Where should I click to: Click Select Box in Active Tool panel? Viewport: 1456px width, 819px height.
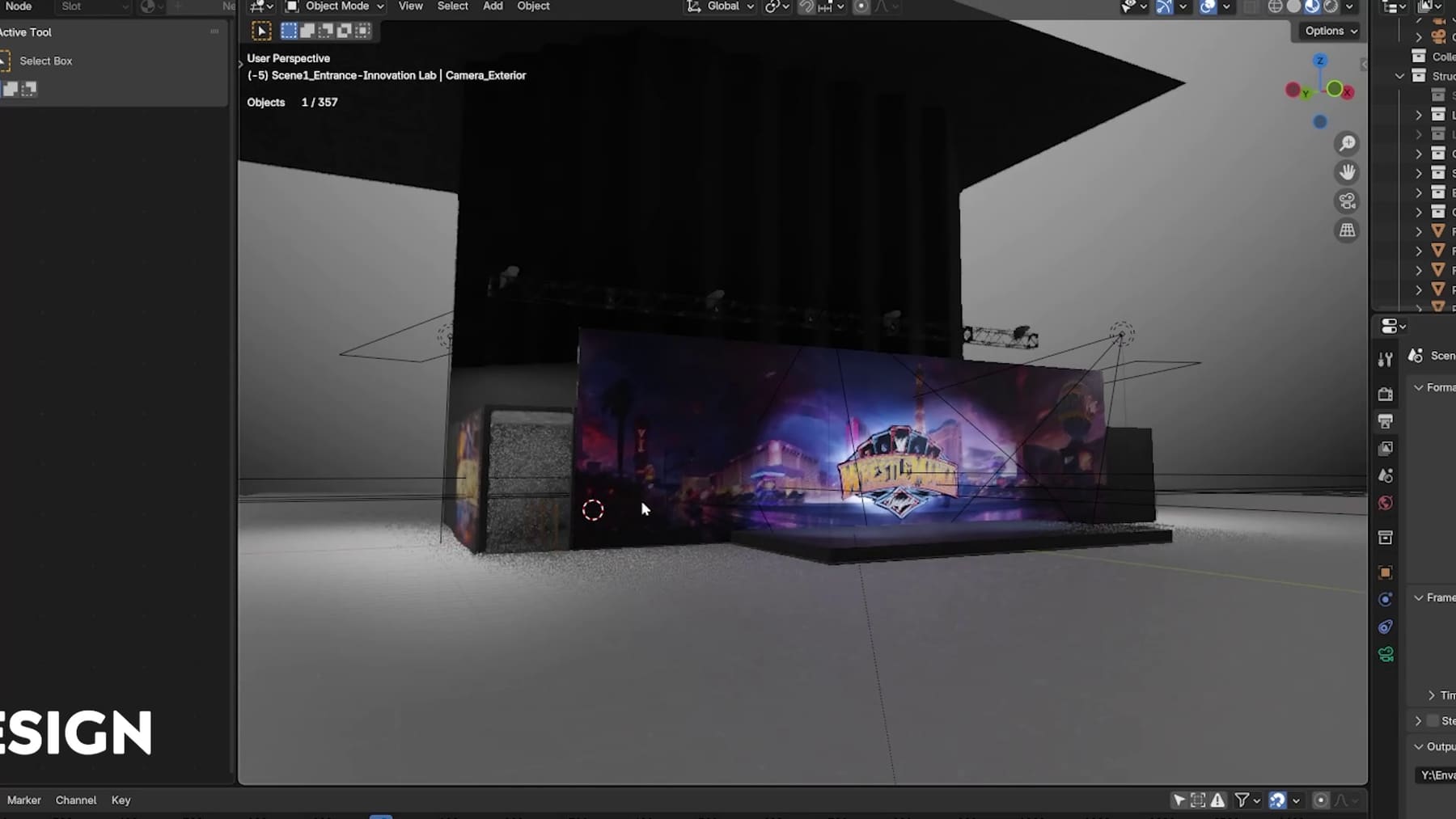click(x=45, y=61)
